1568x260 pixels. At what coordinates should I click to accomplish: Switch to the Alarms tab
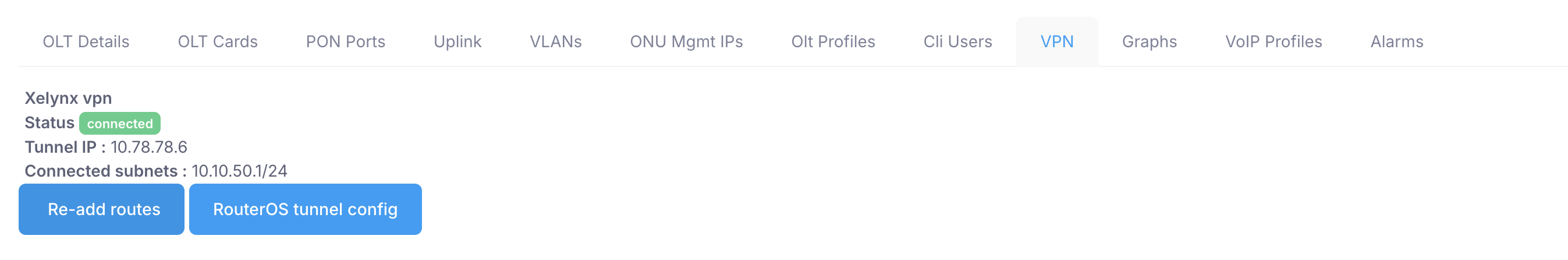1396,41
